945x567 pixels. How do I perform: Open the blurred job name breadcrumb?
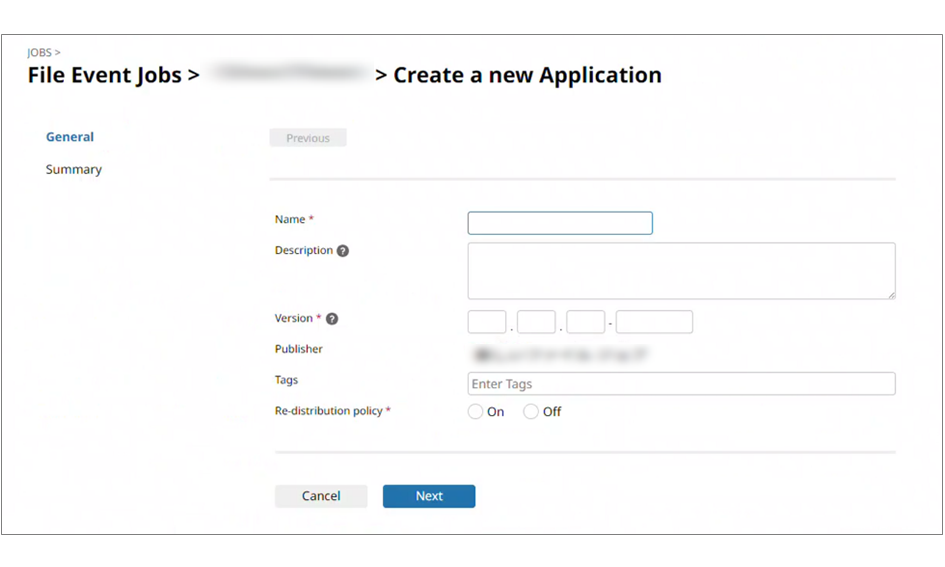(x=288, y=75)
